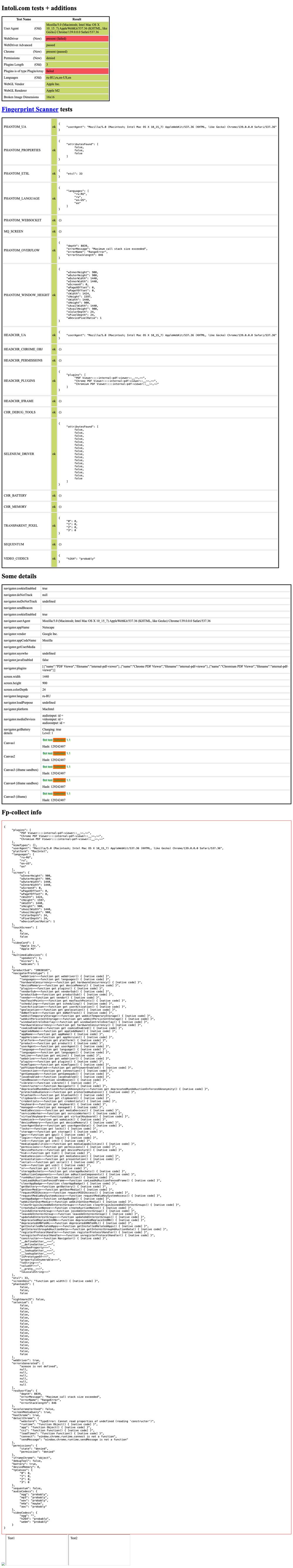The height and width of the screenshot is (1568, 293).
Task: Click the '1440' screen.width value
Action: 46,677
